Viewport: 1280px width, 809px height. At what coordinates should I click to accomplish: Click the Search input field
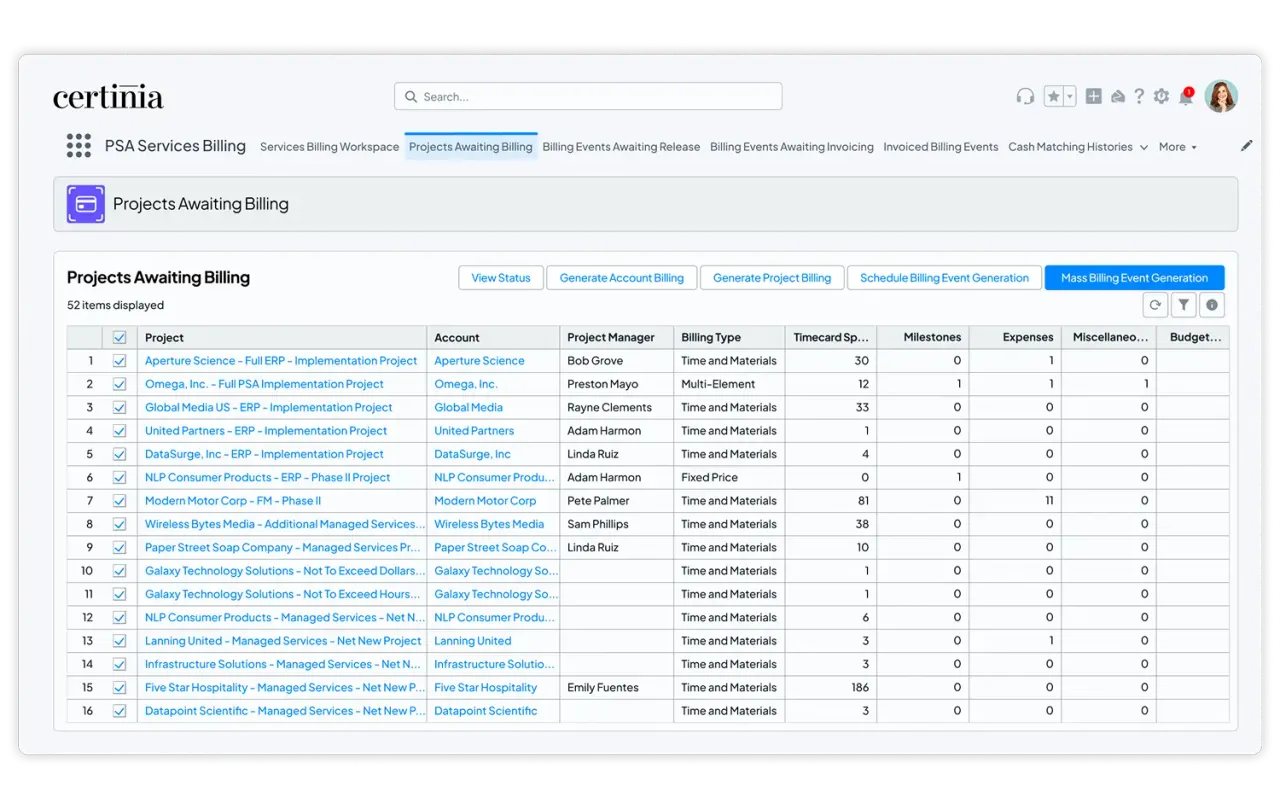pos(588,97)
